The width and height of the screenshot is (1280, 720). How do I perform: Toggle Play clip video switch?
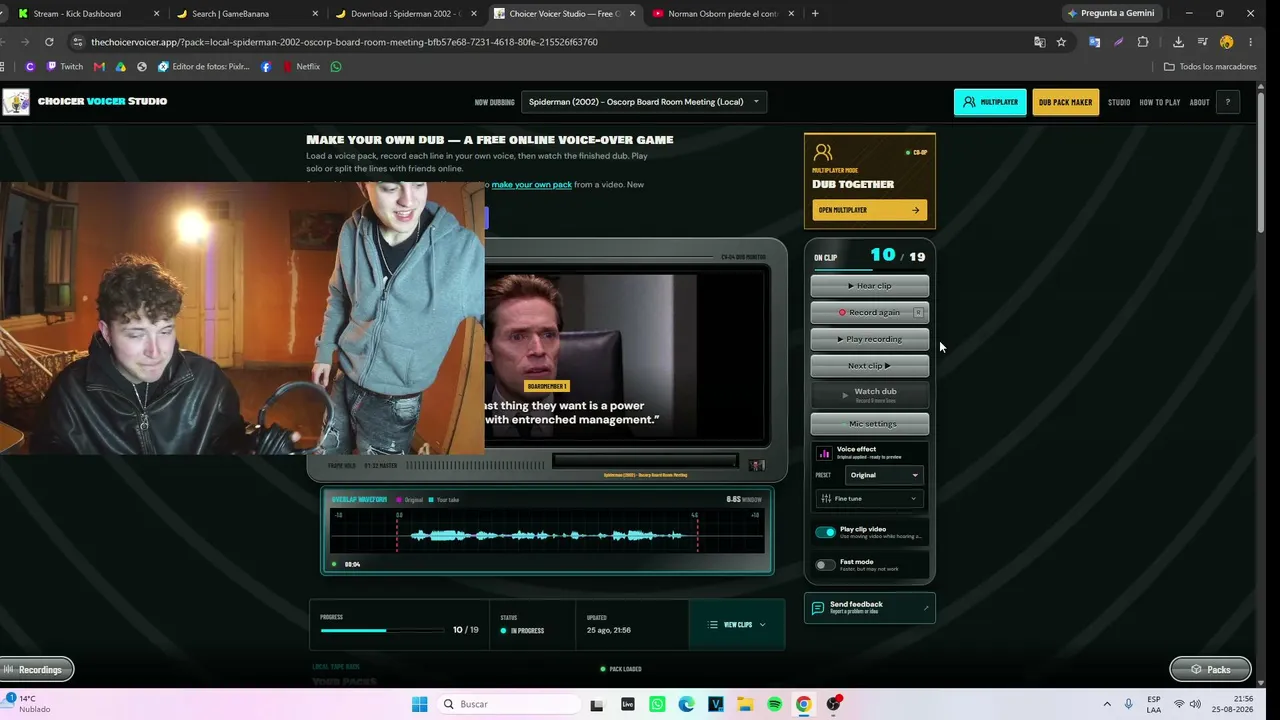pyautogui.click(x=825, y=532)
